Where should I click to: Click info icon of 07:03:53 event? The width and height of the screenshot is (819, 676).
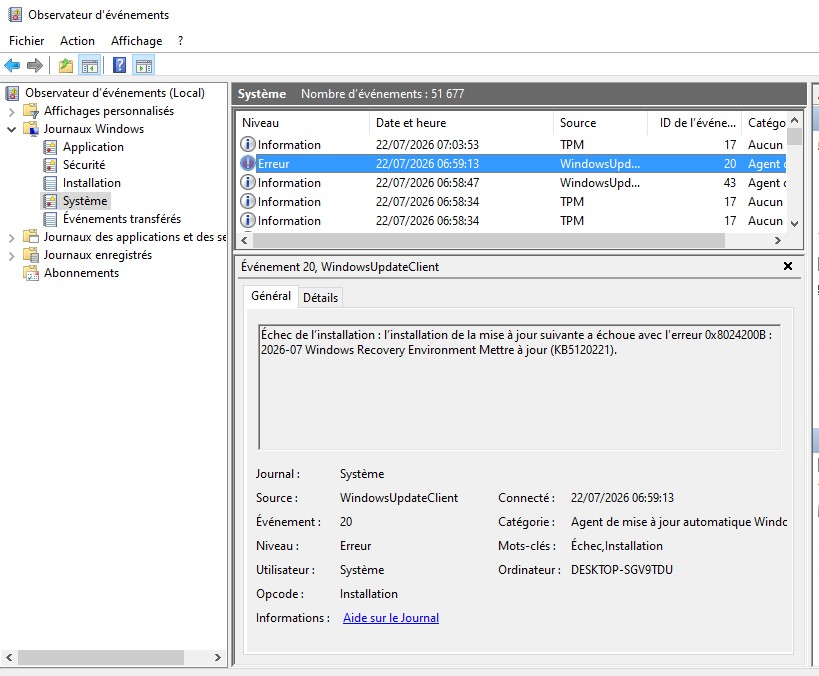[x=248, y=144]
